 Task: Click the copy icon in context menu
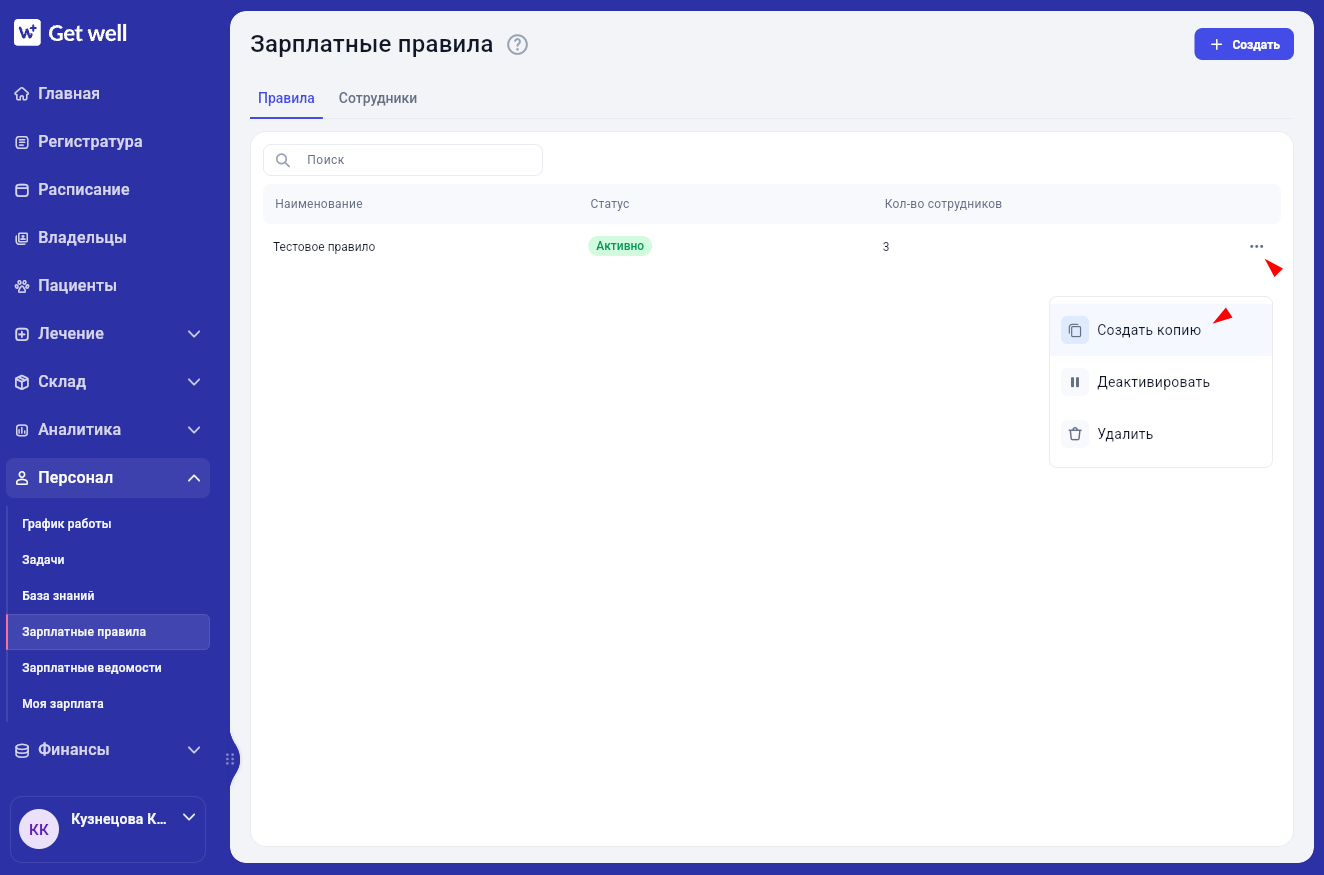click(x=1075, y=330)
